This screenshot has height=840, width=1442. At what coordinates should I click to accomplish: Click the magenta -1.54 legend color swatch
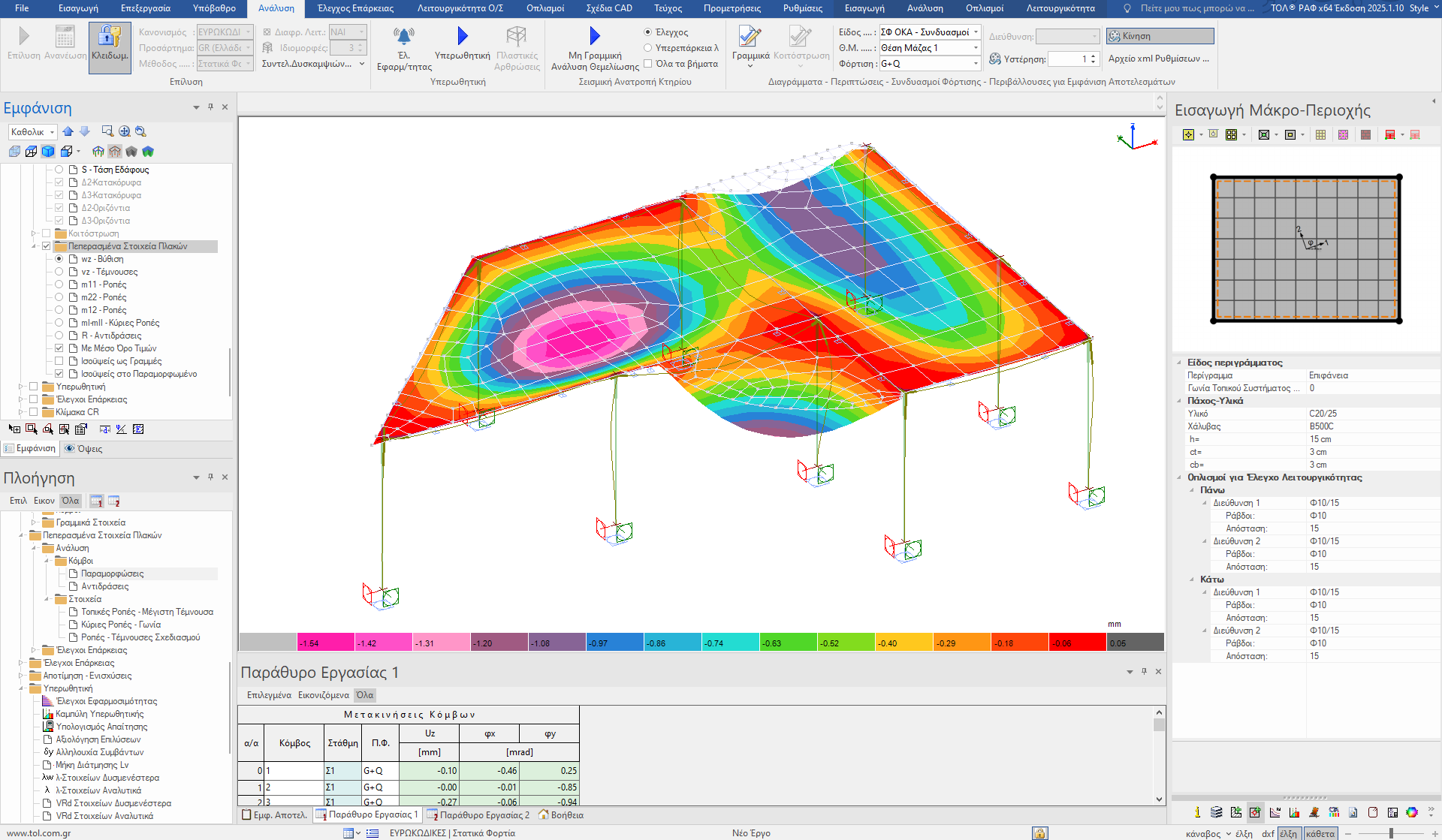pyautogui.click(x=325, y=643)
